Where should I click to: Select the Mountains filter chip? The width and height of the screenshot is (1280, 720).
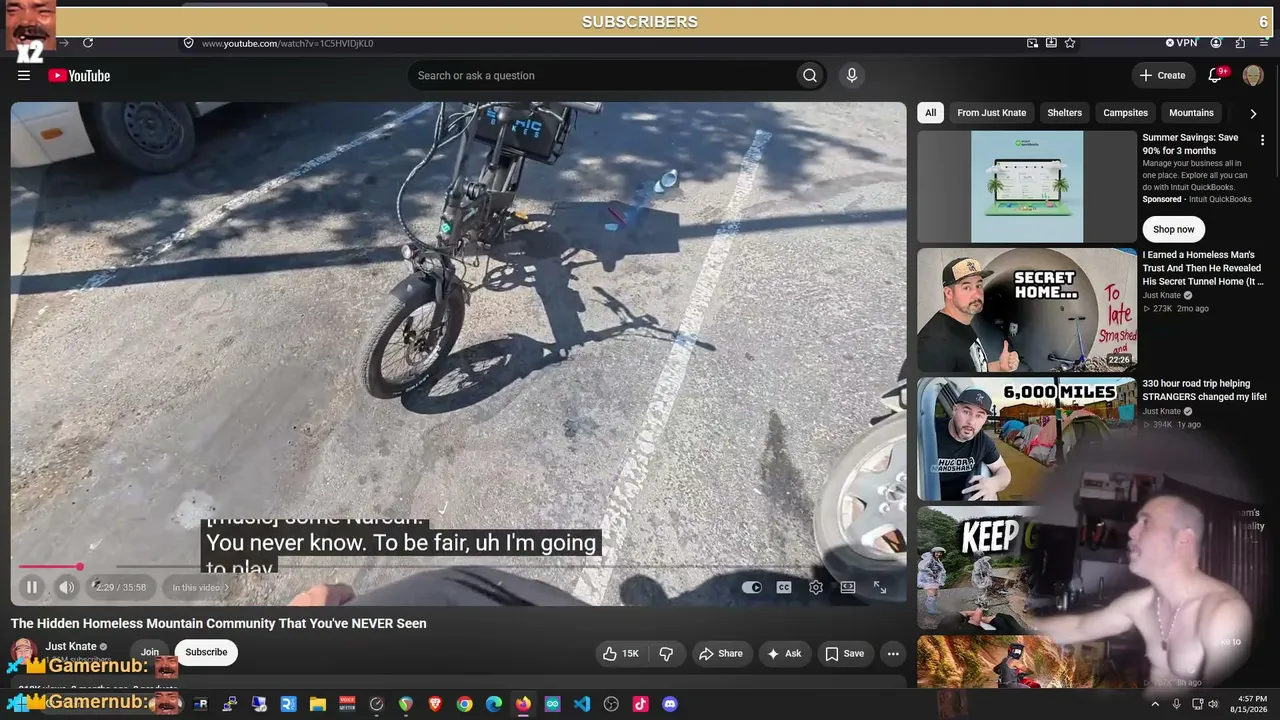[x=1191, y=113]
